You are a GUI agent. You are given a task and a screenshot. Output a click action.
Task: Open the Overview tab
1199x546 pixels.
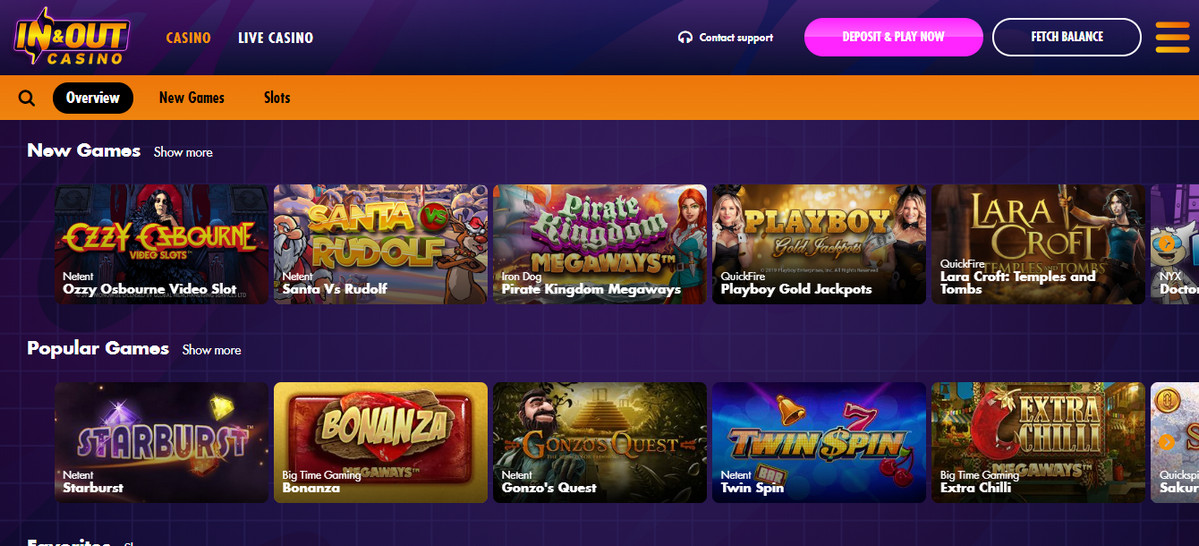tap(93, 98)
